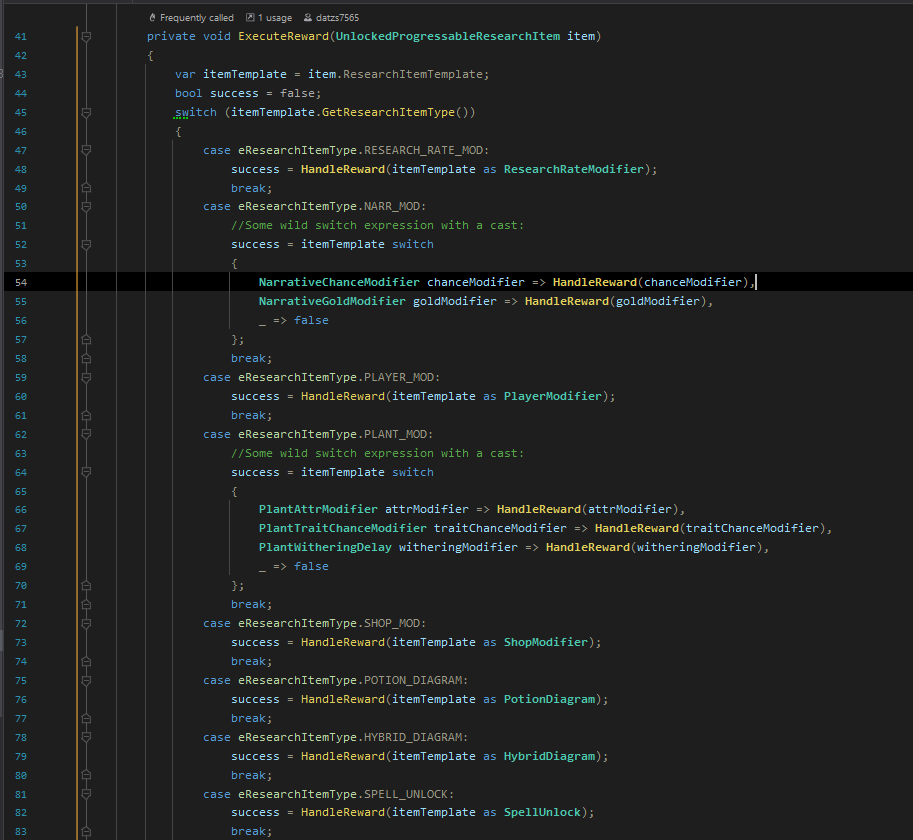The image size is (913, 840).
Task: Click line number 54 in gutter
Action: tap(21, 282)
